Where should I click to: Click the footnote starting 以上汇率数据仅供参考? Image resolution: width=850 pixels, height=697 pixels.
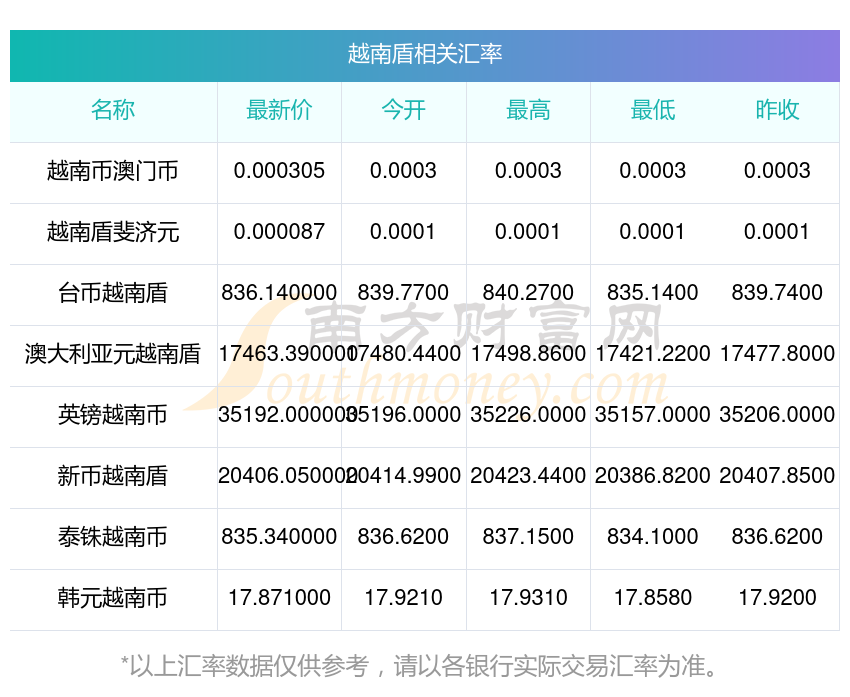[x=418, y=666]
